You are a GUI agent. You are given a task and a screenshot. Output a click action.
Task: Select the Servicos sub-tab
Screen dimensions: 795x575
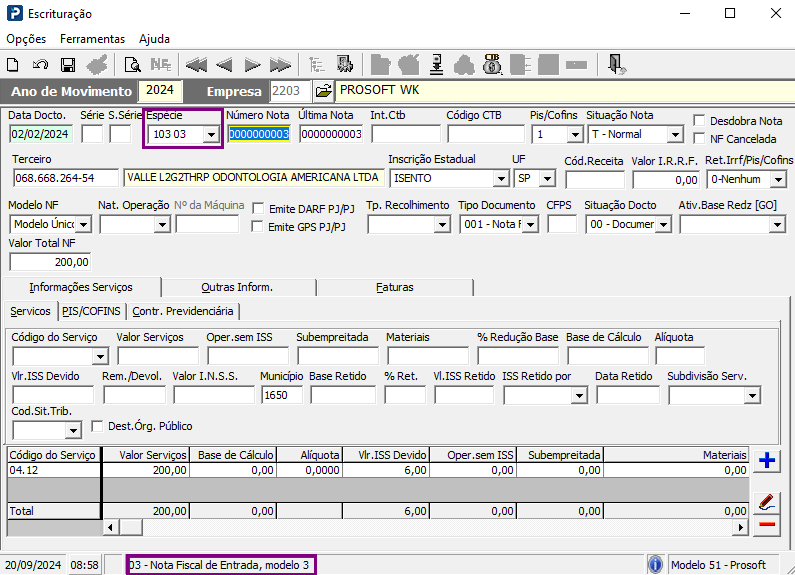tap(30, 311)
